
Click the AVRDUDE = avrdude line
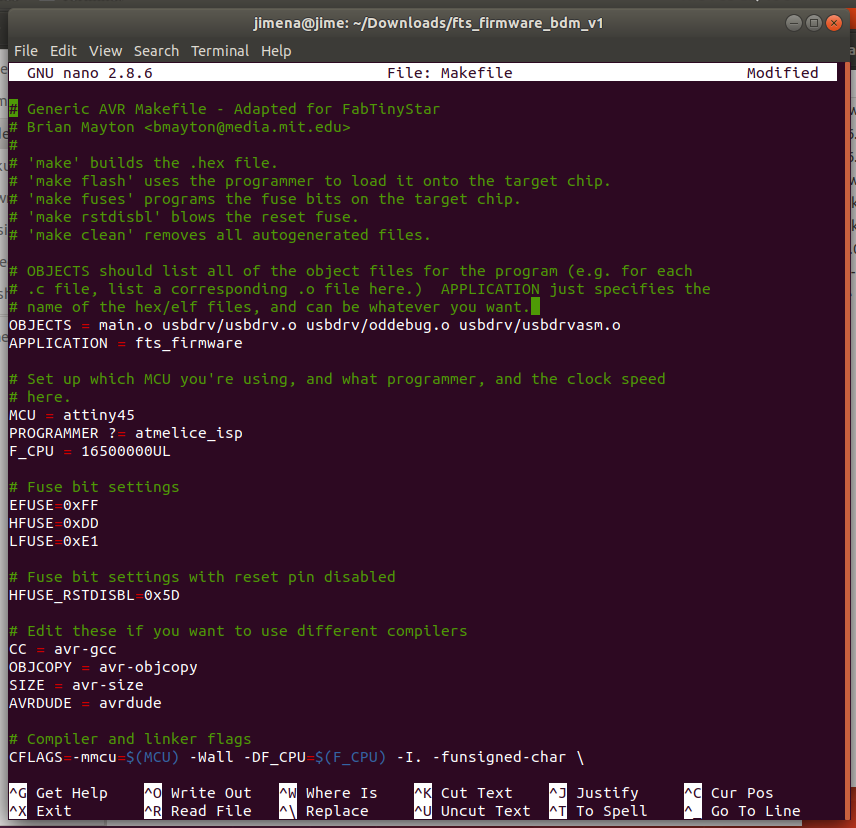click(x=85, y=704)
